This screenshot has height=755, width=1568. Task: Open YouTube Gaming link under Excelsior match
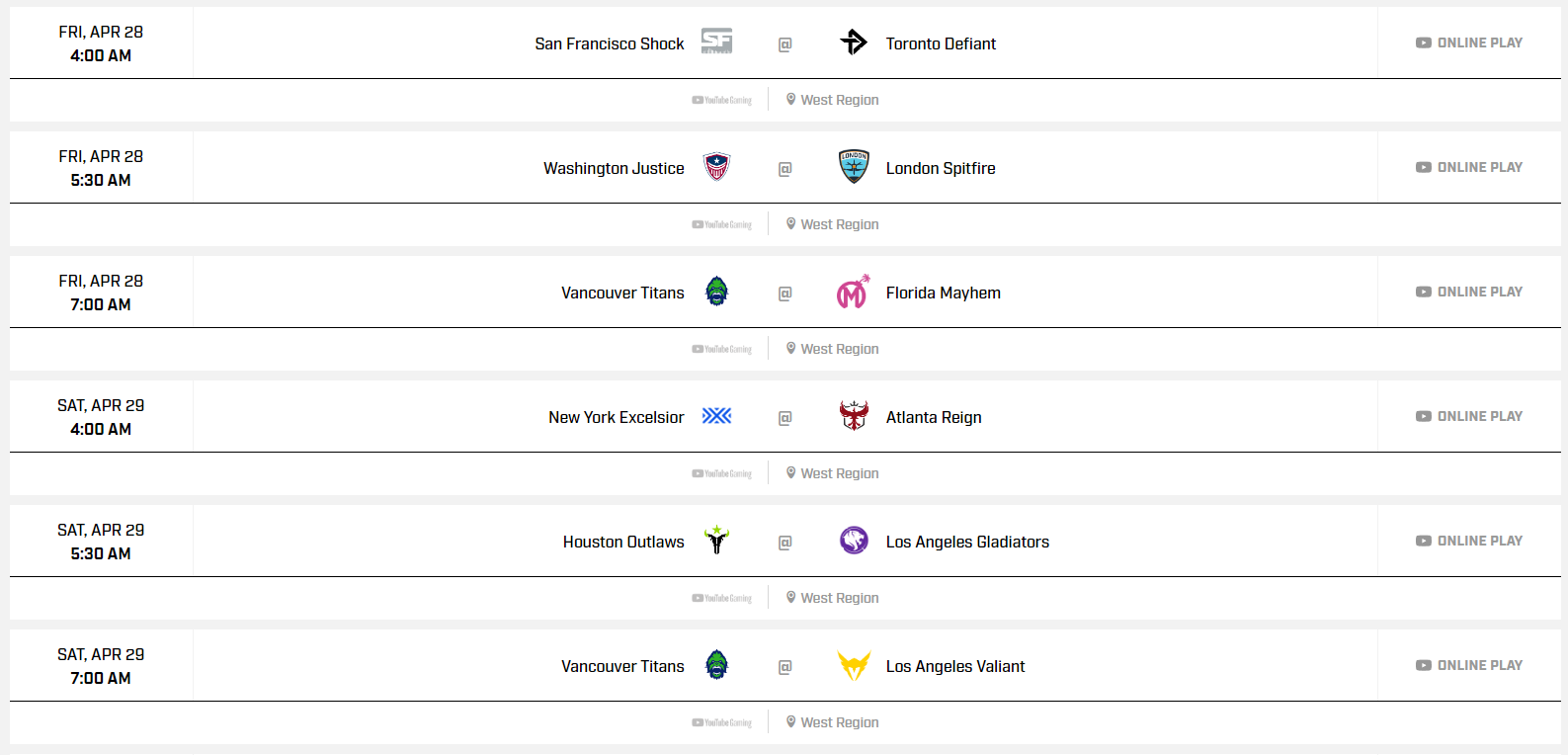click(722, 473)
